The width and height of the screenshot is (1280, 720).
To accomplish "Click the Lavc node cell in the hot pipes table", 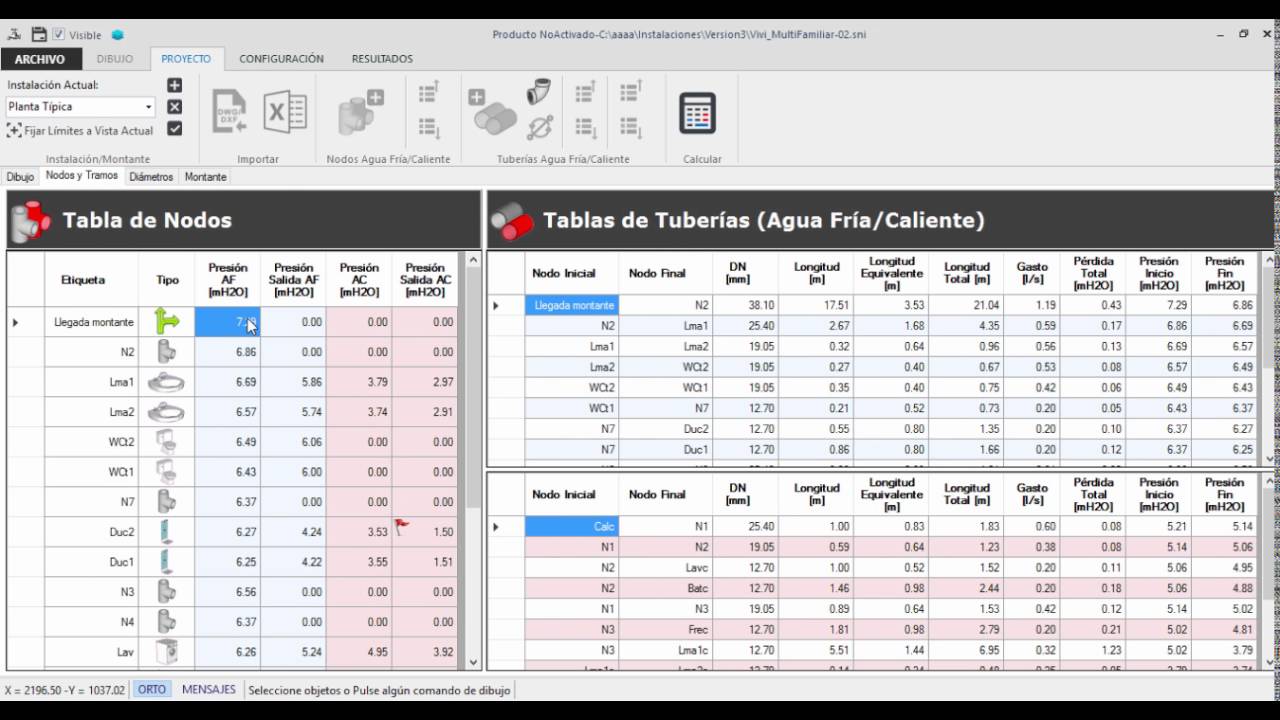I will point(667,568).
